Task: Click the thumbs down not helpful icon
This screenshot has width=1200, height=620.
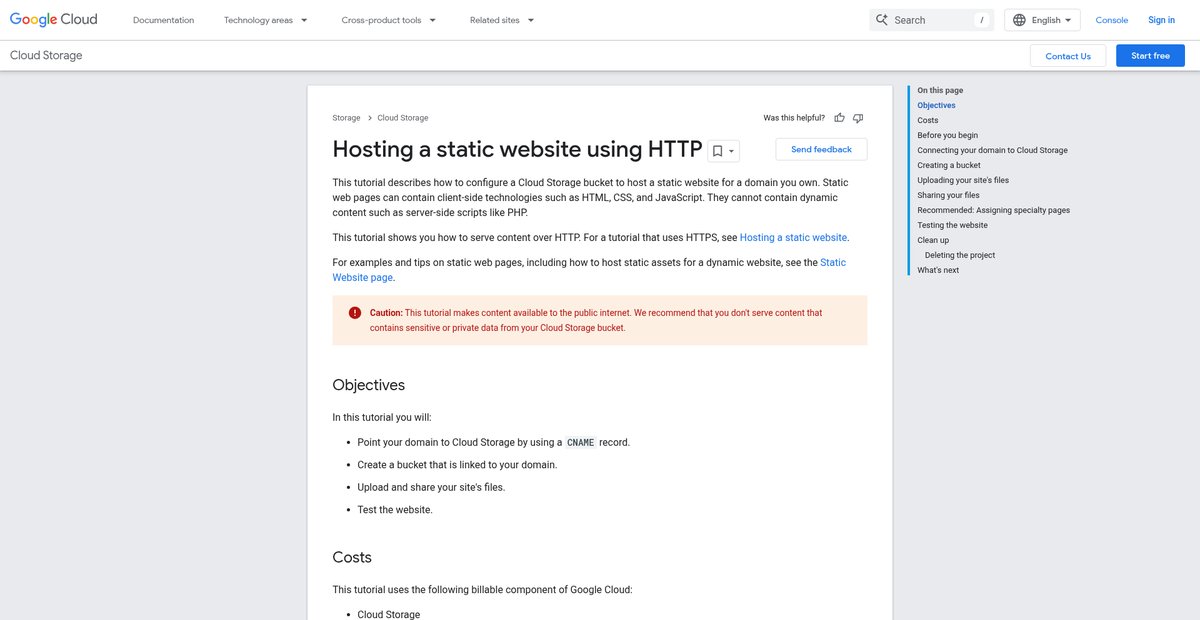Action: [858, 118]
